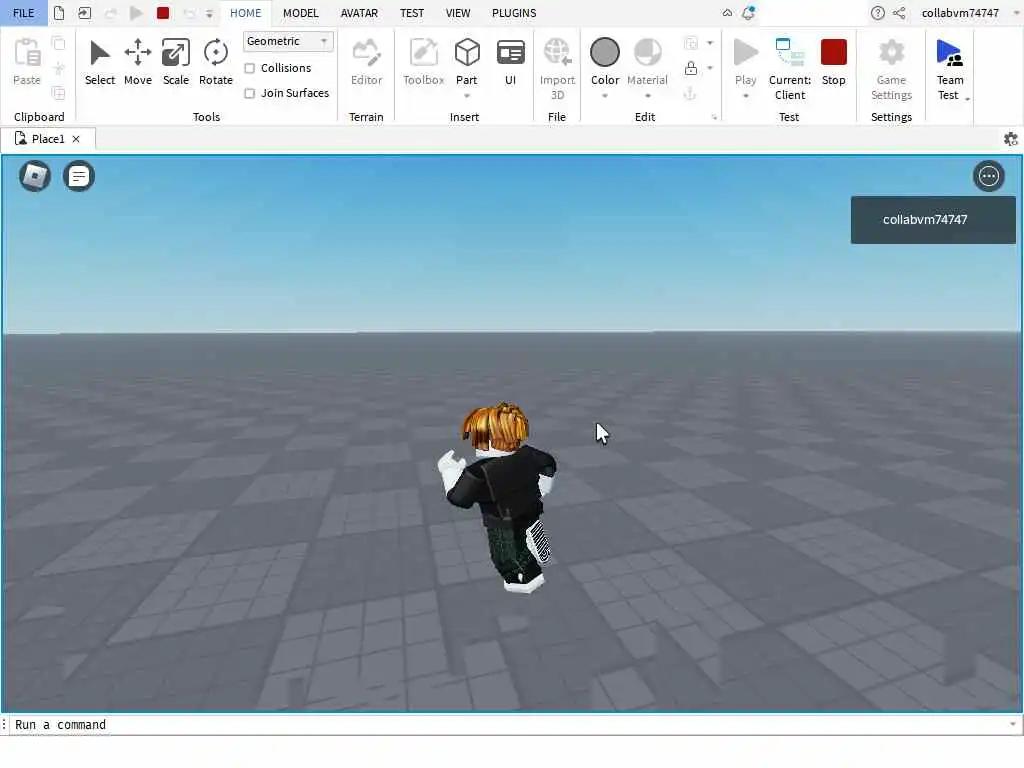Click the share icon near username

pos(899,12)
